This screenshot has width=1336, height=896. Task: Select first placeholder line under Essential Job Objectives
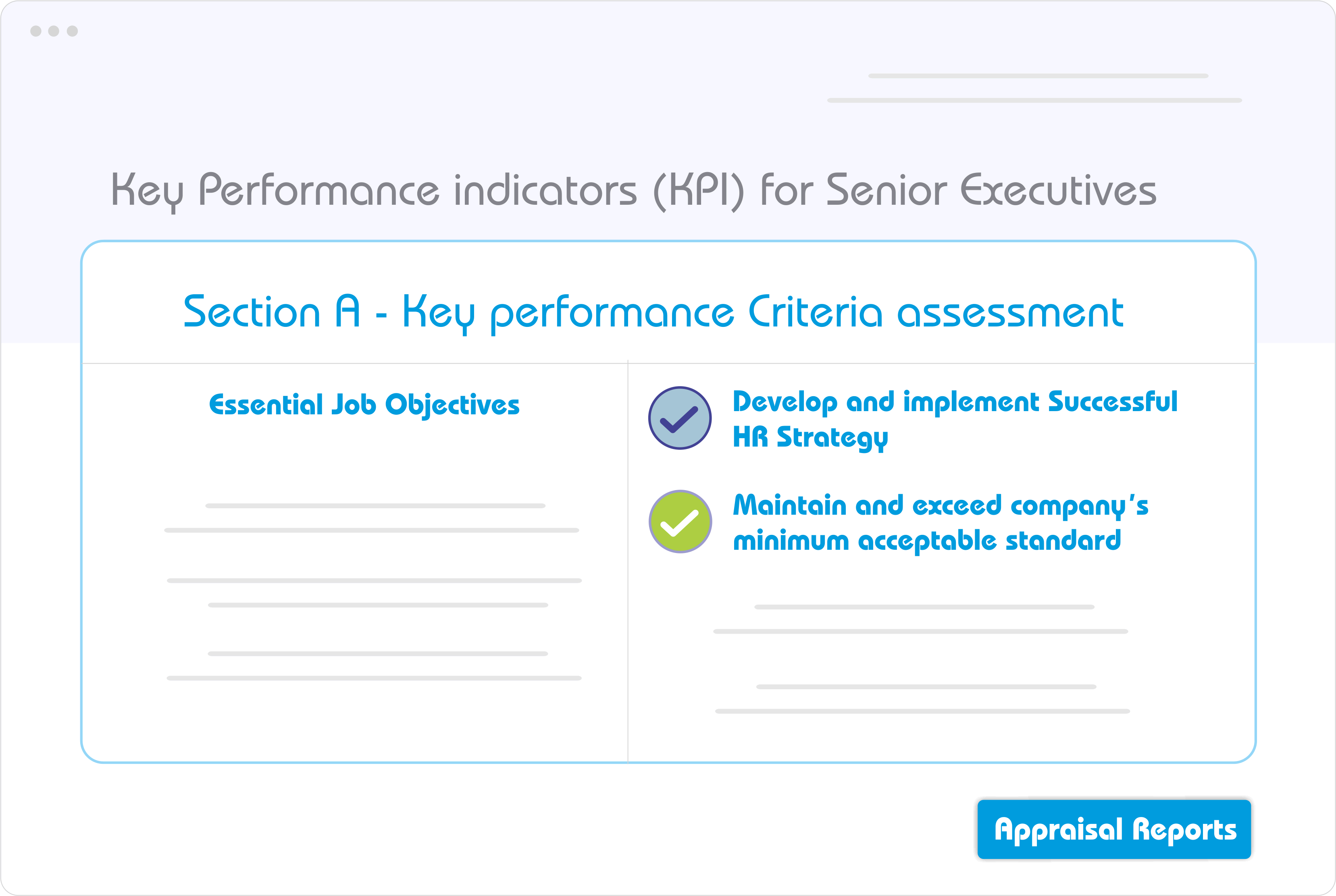[x=375, y=506]
